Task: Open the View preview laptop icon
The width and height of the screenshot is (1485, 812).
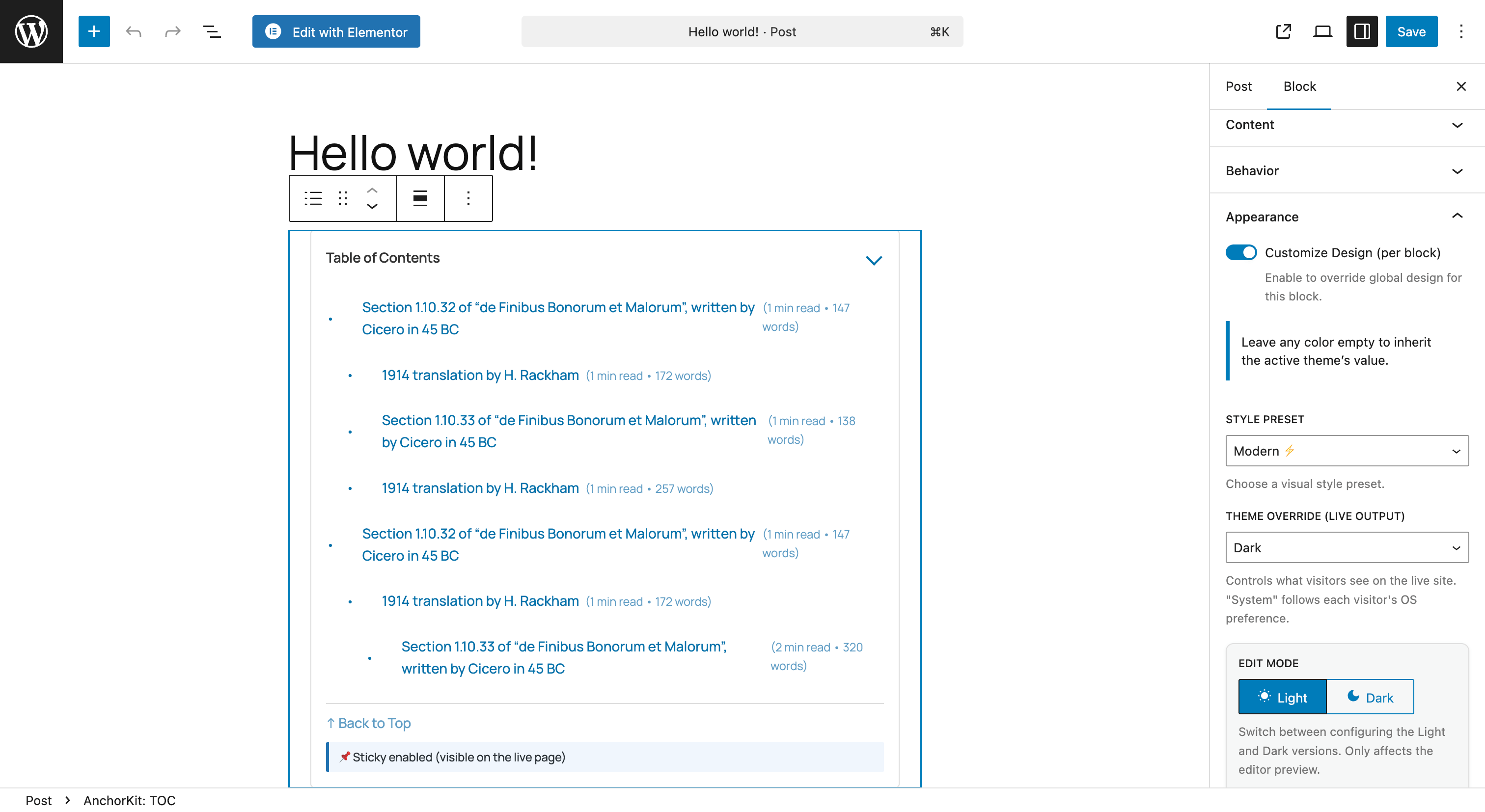Action: tap(1322, 31)
